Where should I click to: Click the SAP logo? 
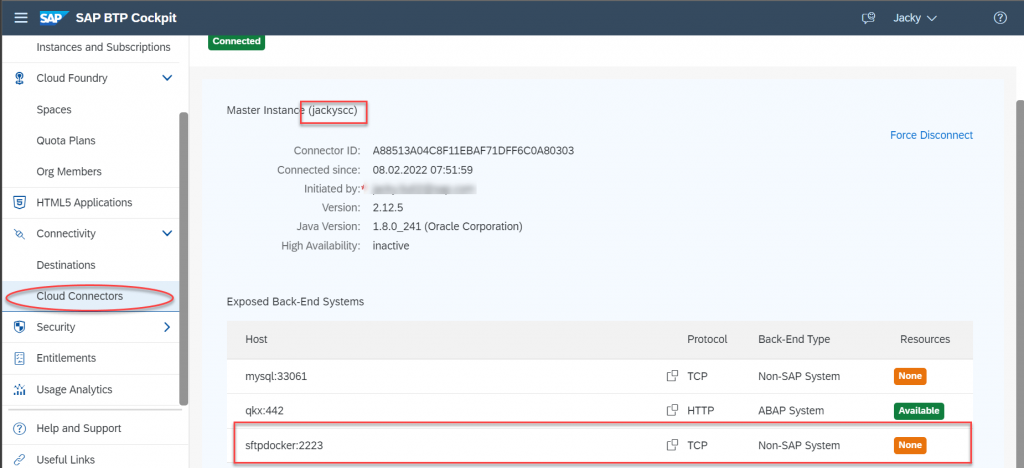click(54, 18)
